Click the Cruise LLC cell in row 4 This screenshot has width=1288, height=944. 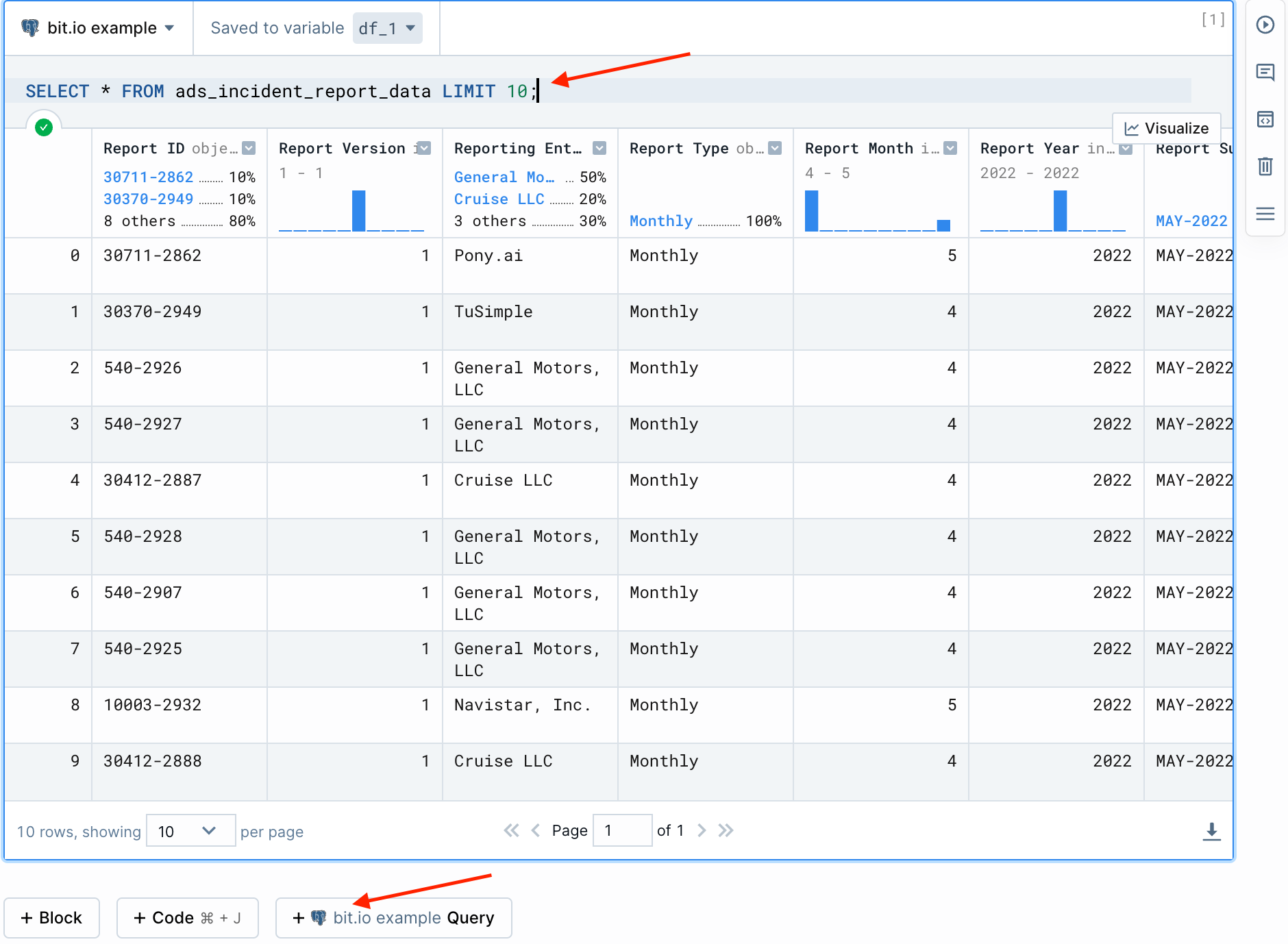pyautogui.click(x=530, y=490)
